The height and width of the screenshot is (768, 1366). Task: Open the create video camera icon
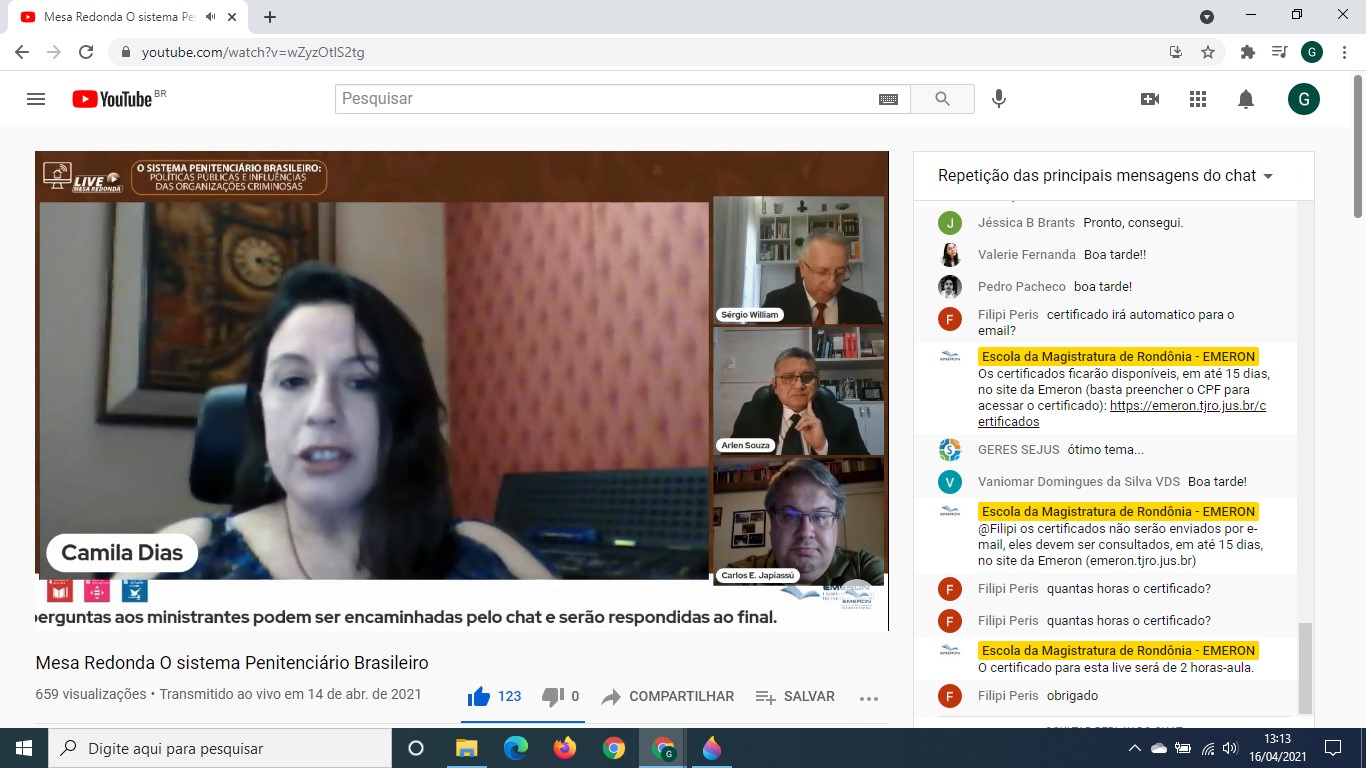click(x=1150, y=99)
